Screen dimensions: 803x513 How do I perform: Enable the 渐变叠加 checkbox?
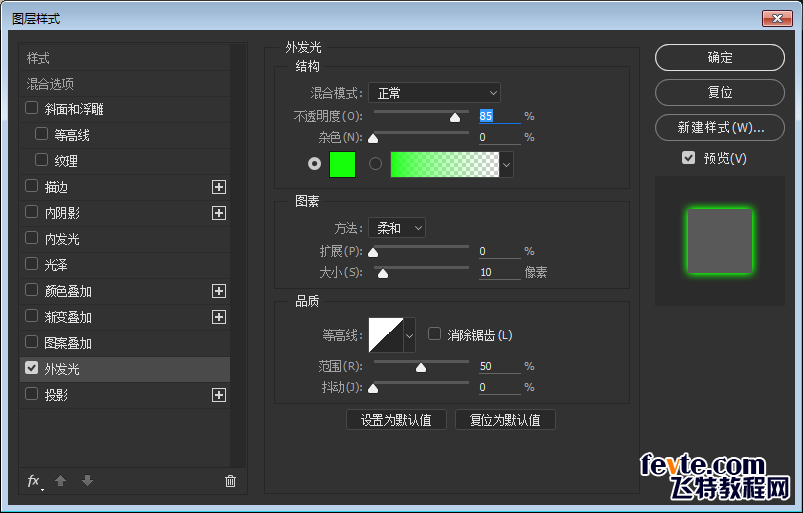click(32, 316)
